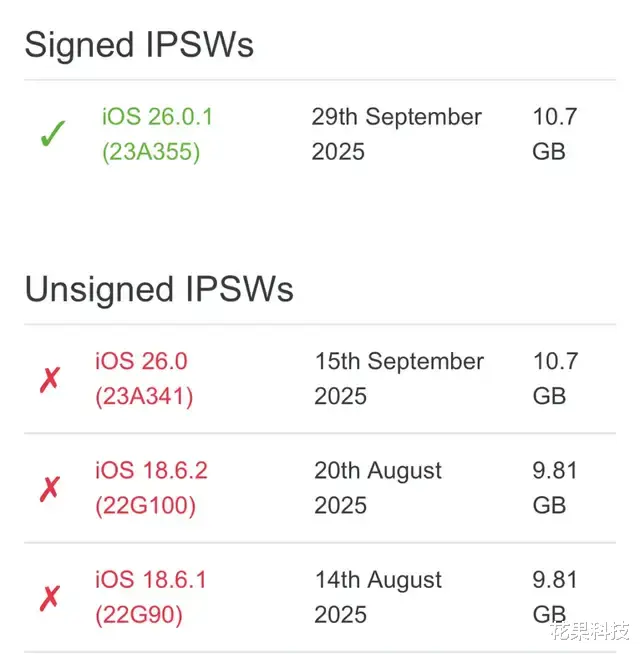
Task: Click the 10.7 GB size for iOS 26.0
Action: [554, 378]
